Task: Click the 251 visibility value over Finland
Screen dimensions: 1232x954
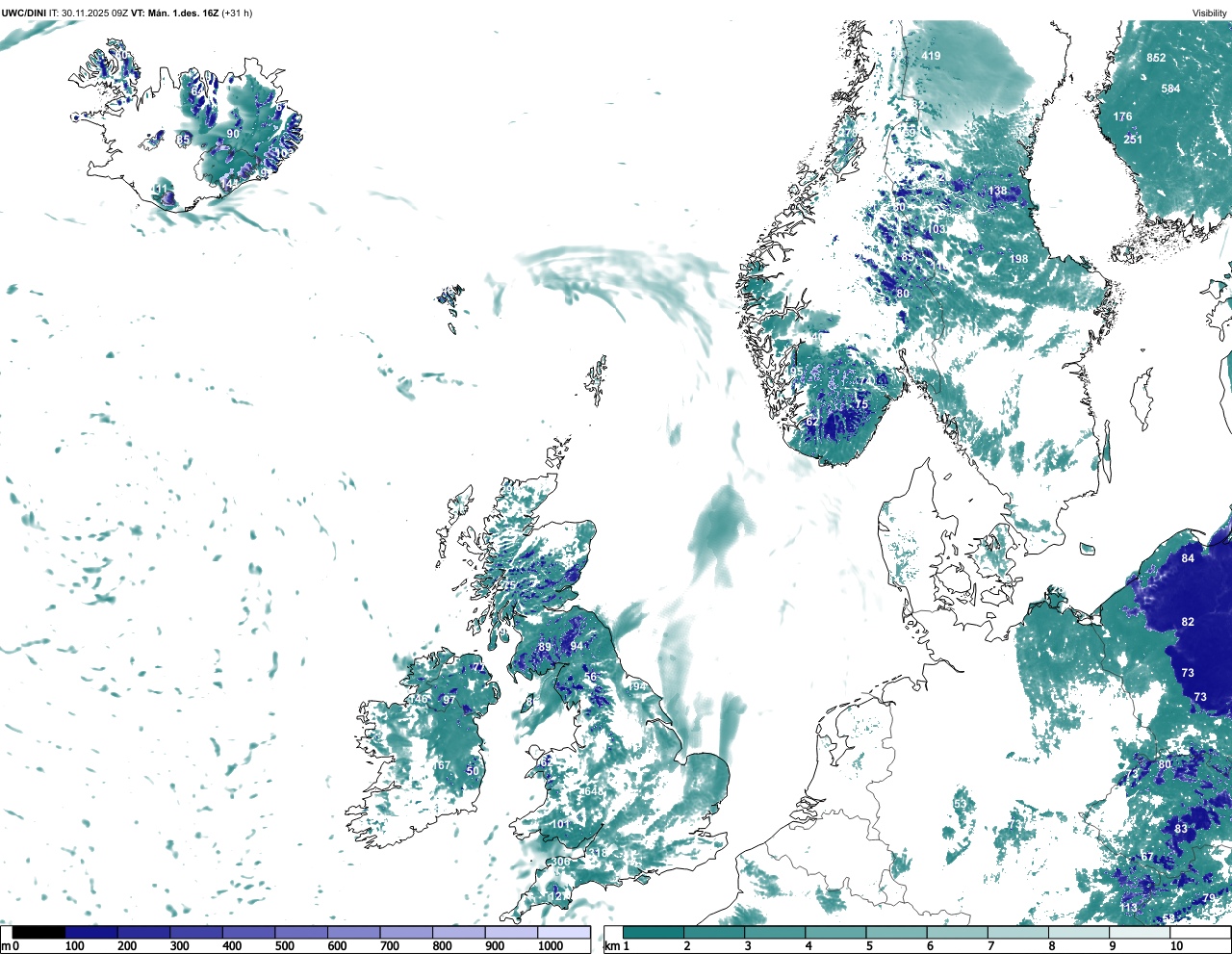Action: coord(1133,140)
